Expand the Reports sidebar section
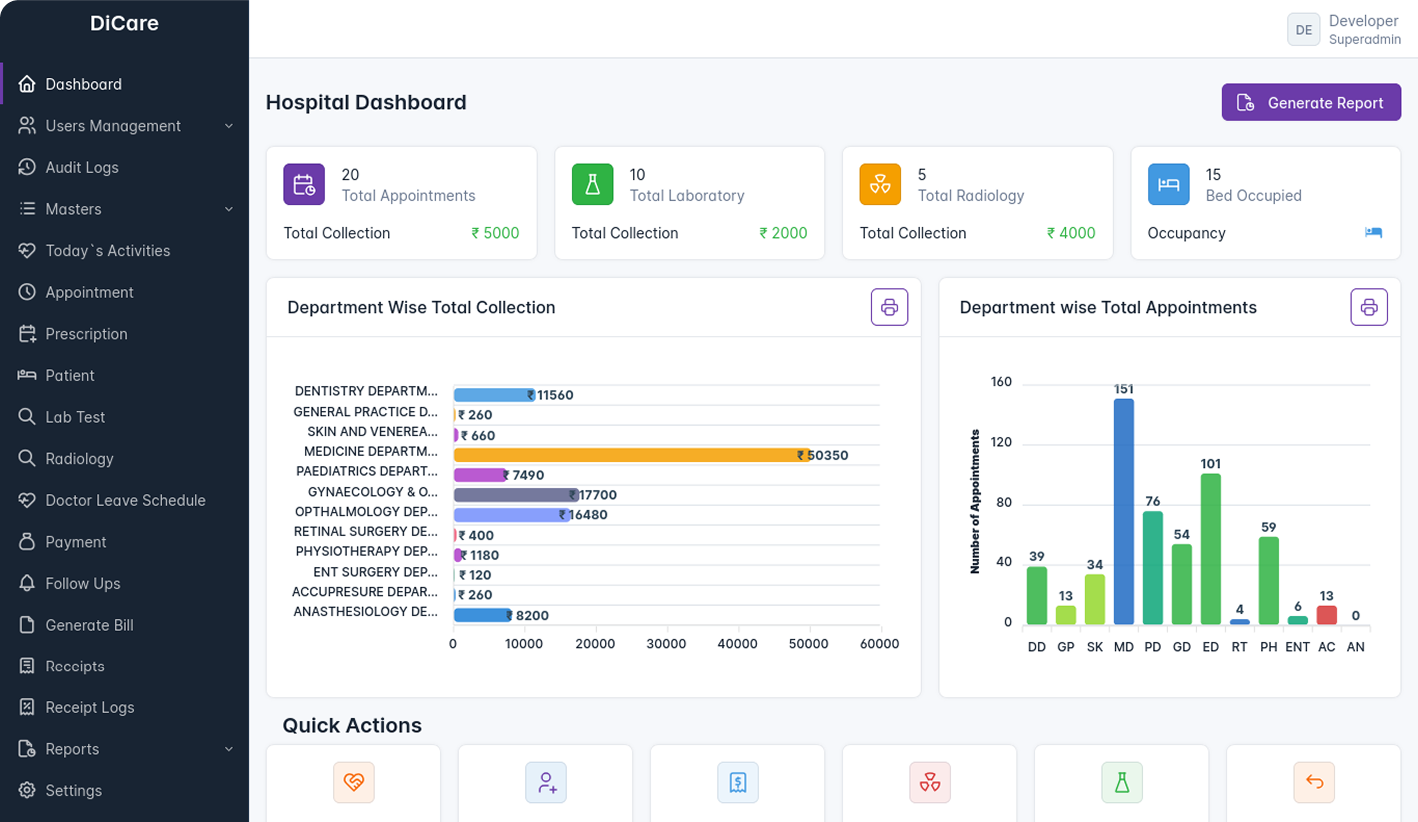 (x=228, y=749)
